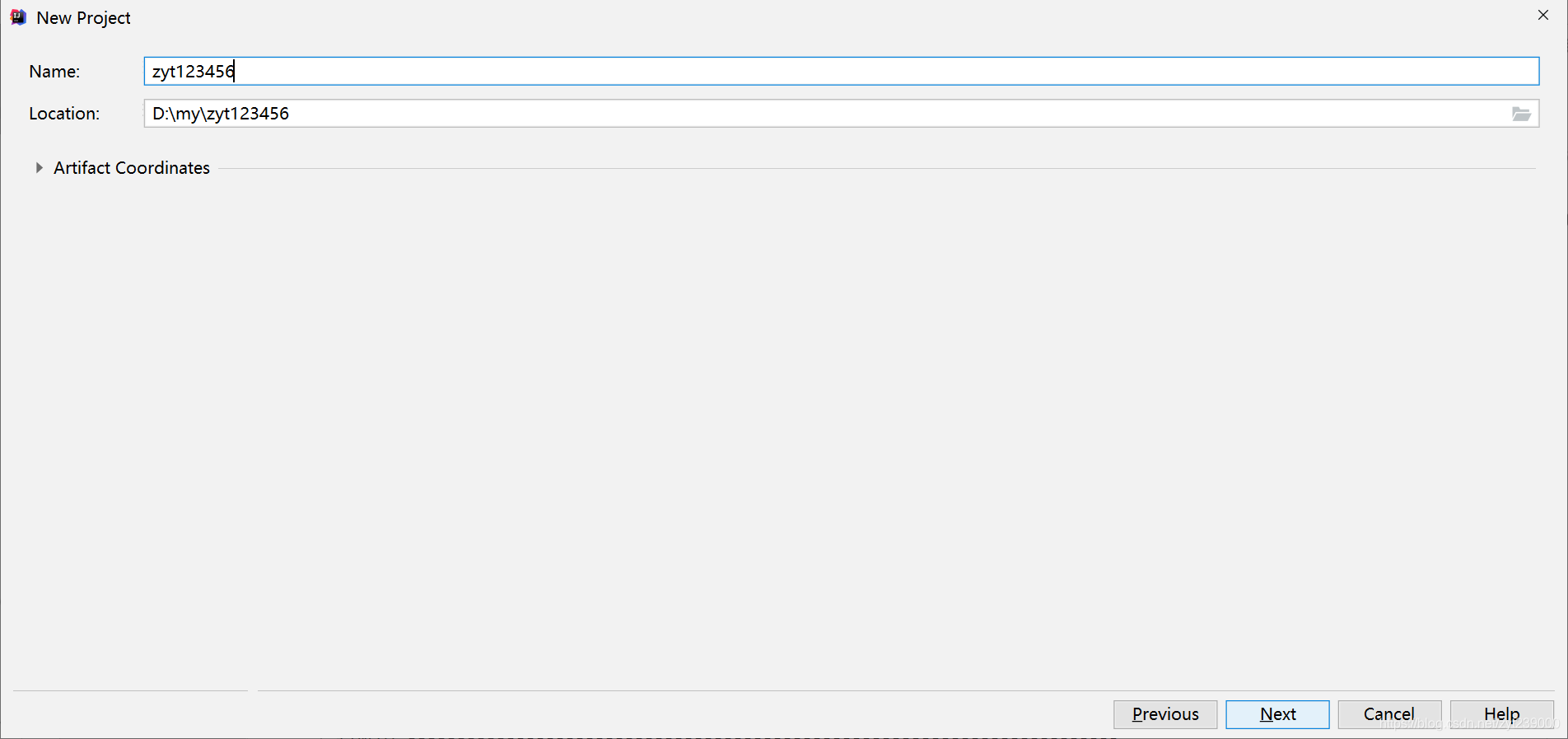Click the New Project window title
This screenshot has height=739, width=1568.
point(83,18)
